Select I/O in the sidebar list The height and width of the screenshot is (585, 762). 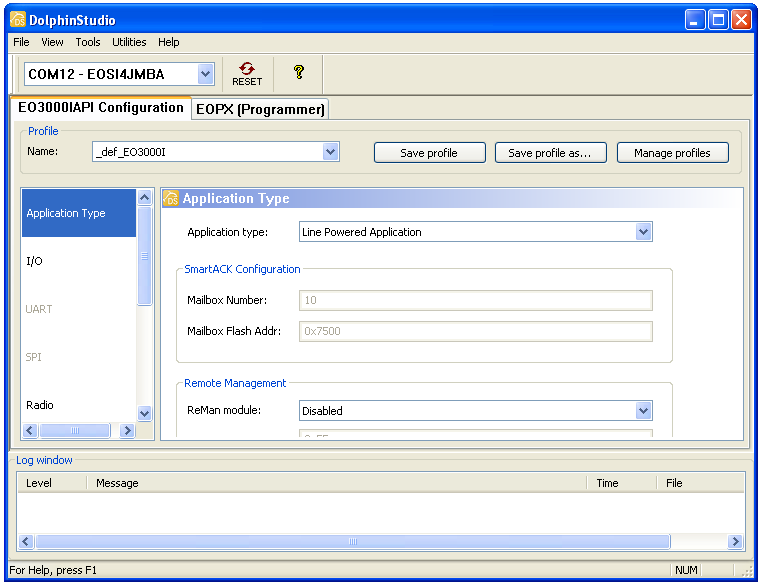[x=79, y=261]
